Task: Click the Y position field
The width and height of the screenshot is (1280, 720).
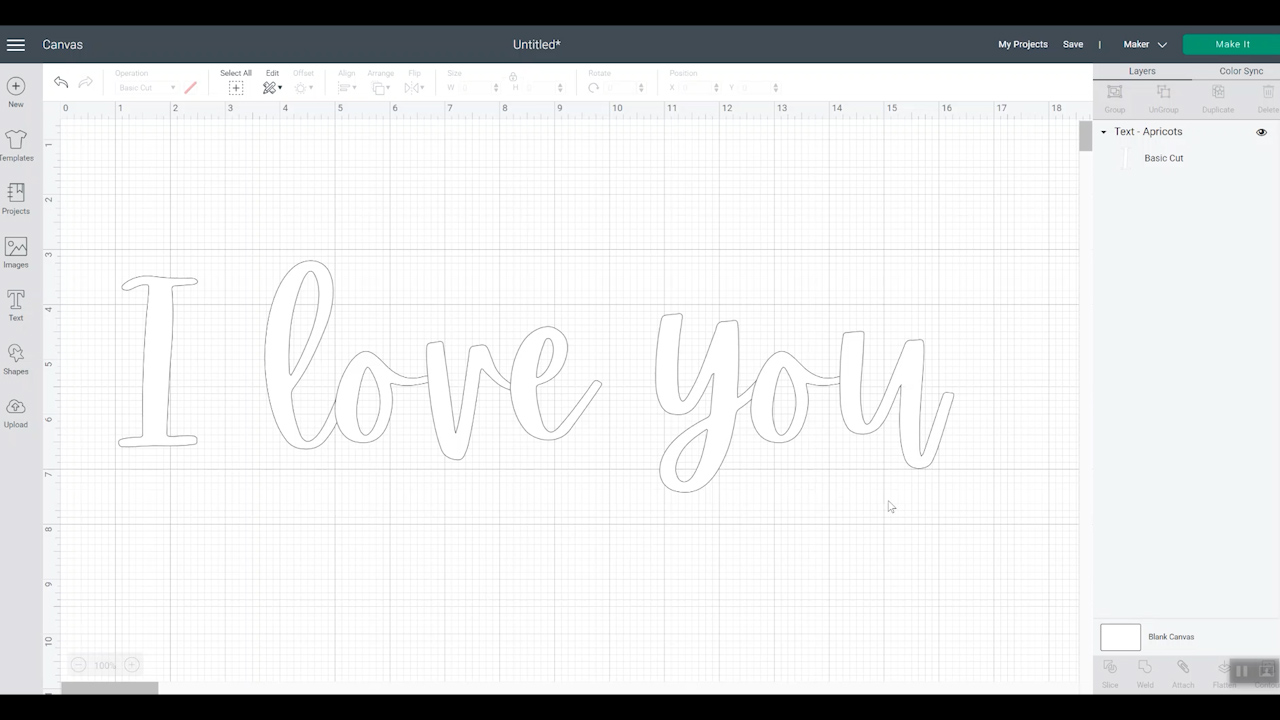Action: point(758,88)
